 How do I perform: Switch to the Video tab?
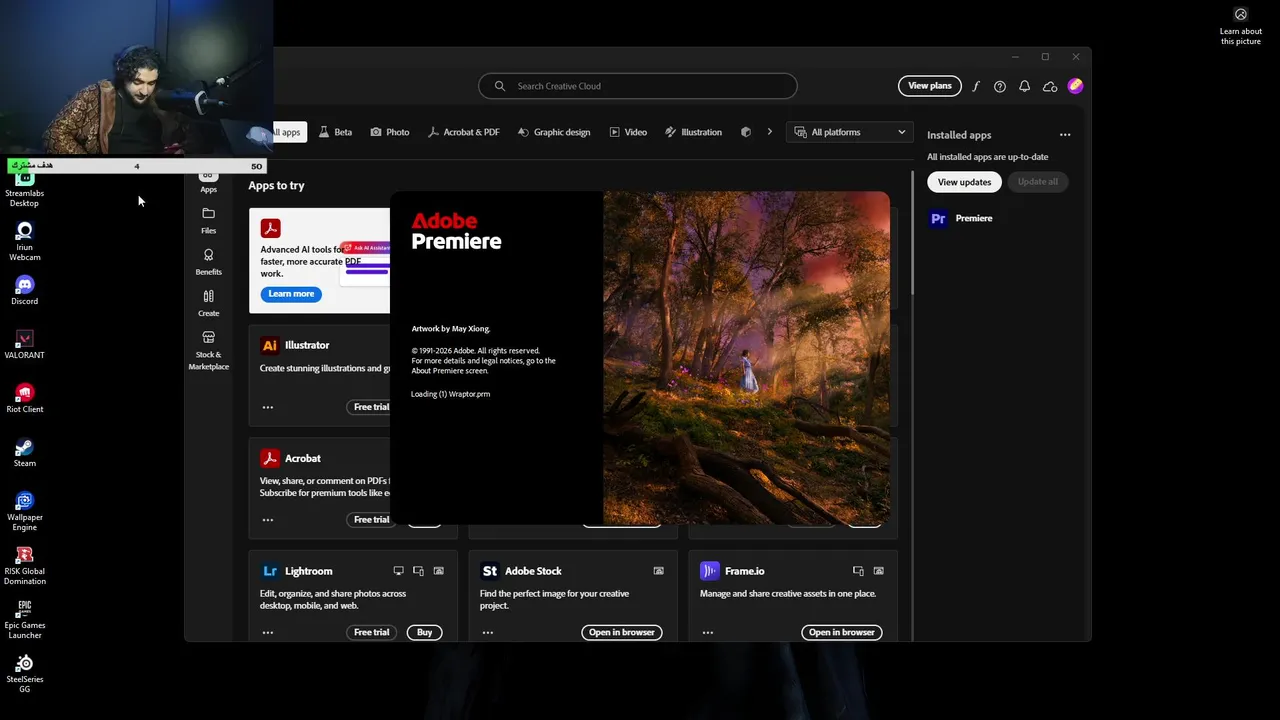[628, 132]
